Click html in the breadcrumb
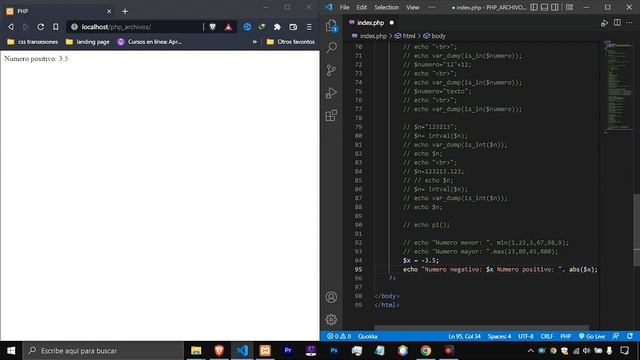Image resolution: width=640 pixels, height=360 pixels. point(405,36)
